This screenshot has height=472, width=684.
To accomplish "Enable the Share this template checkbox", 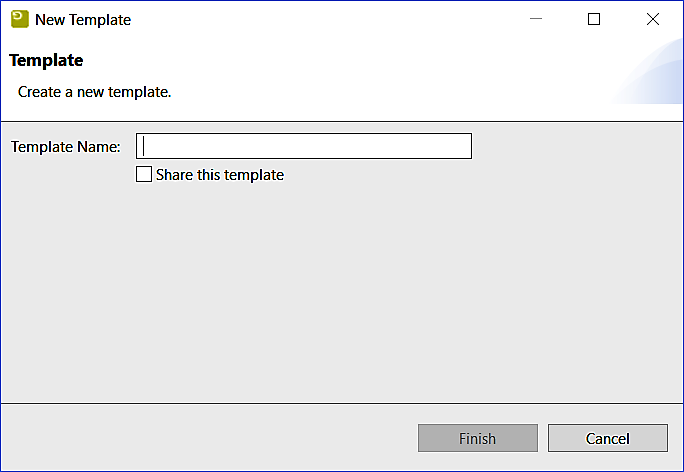I will (144, 175).
